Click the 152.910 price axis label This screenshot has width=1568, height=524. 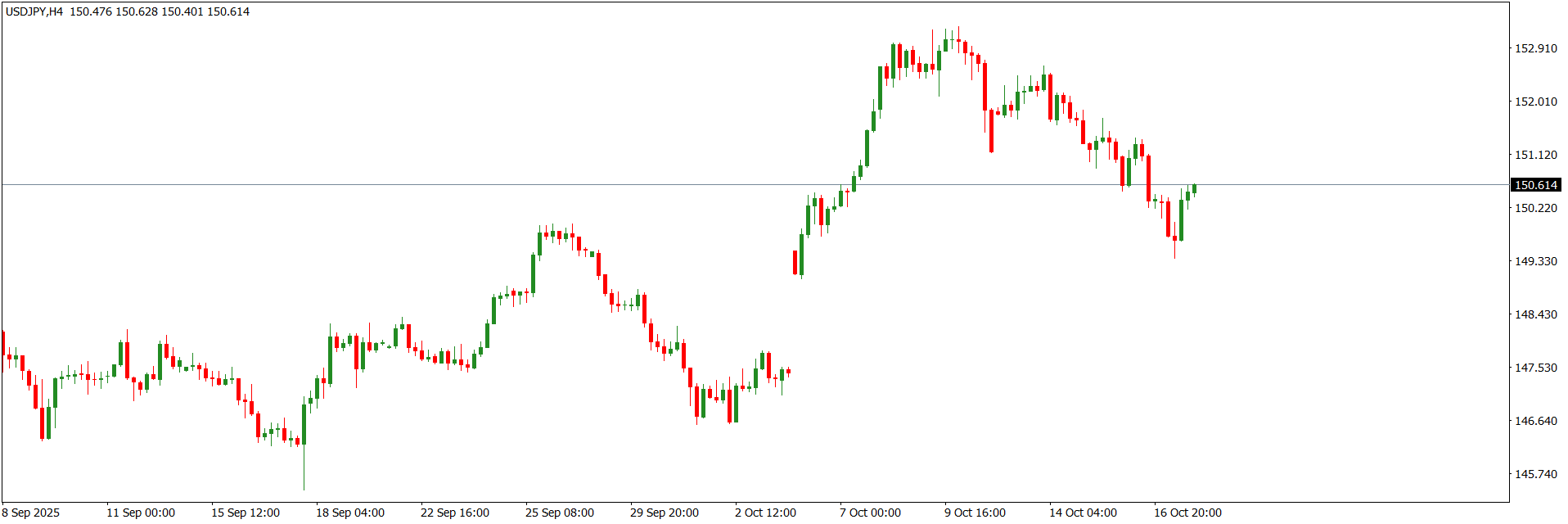pos(1535,48)
